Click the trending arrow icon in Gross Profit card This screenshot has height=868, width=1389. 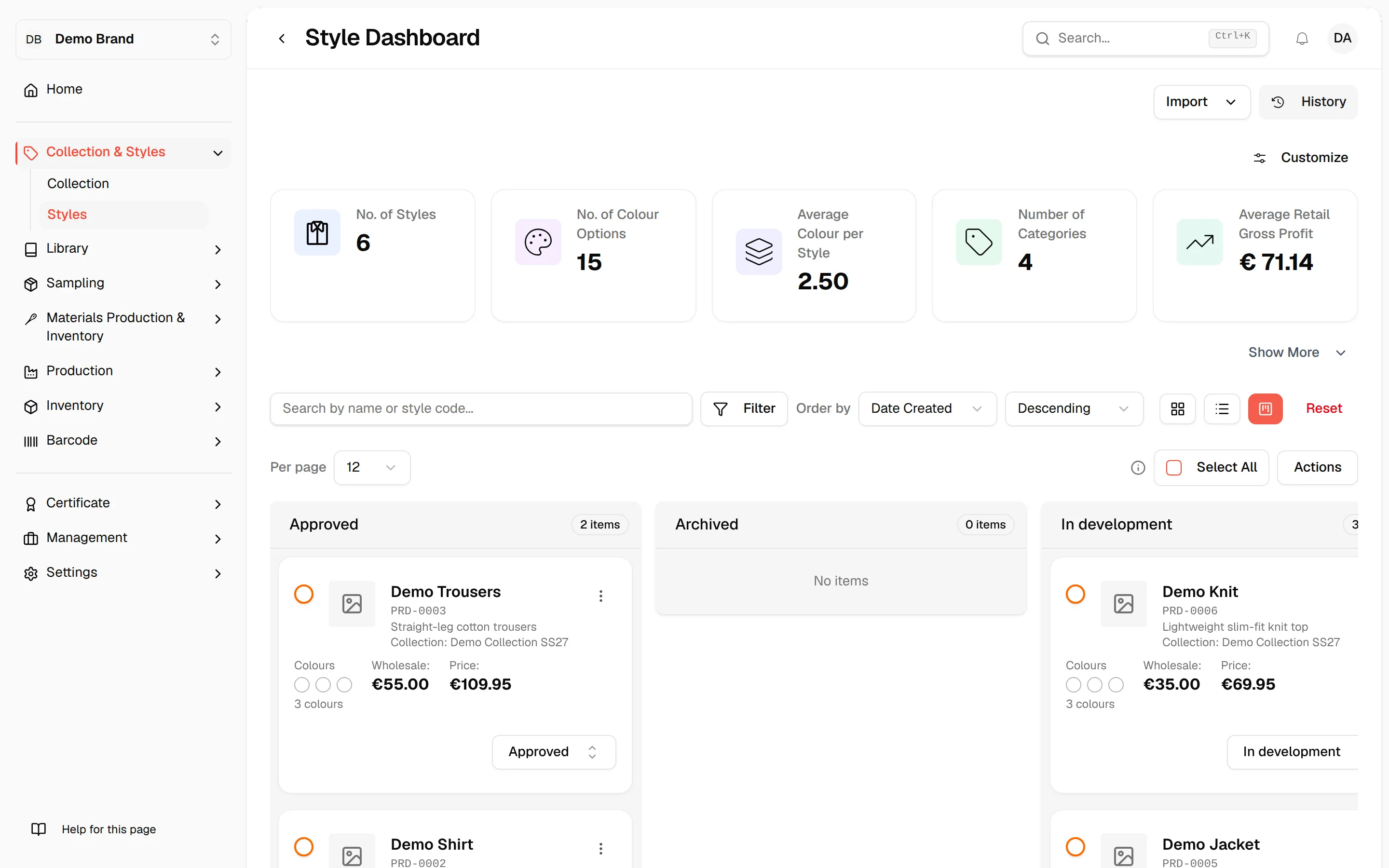pos(1199,242)
